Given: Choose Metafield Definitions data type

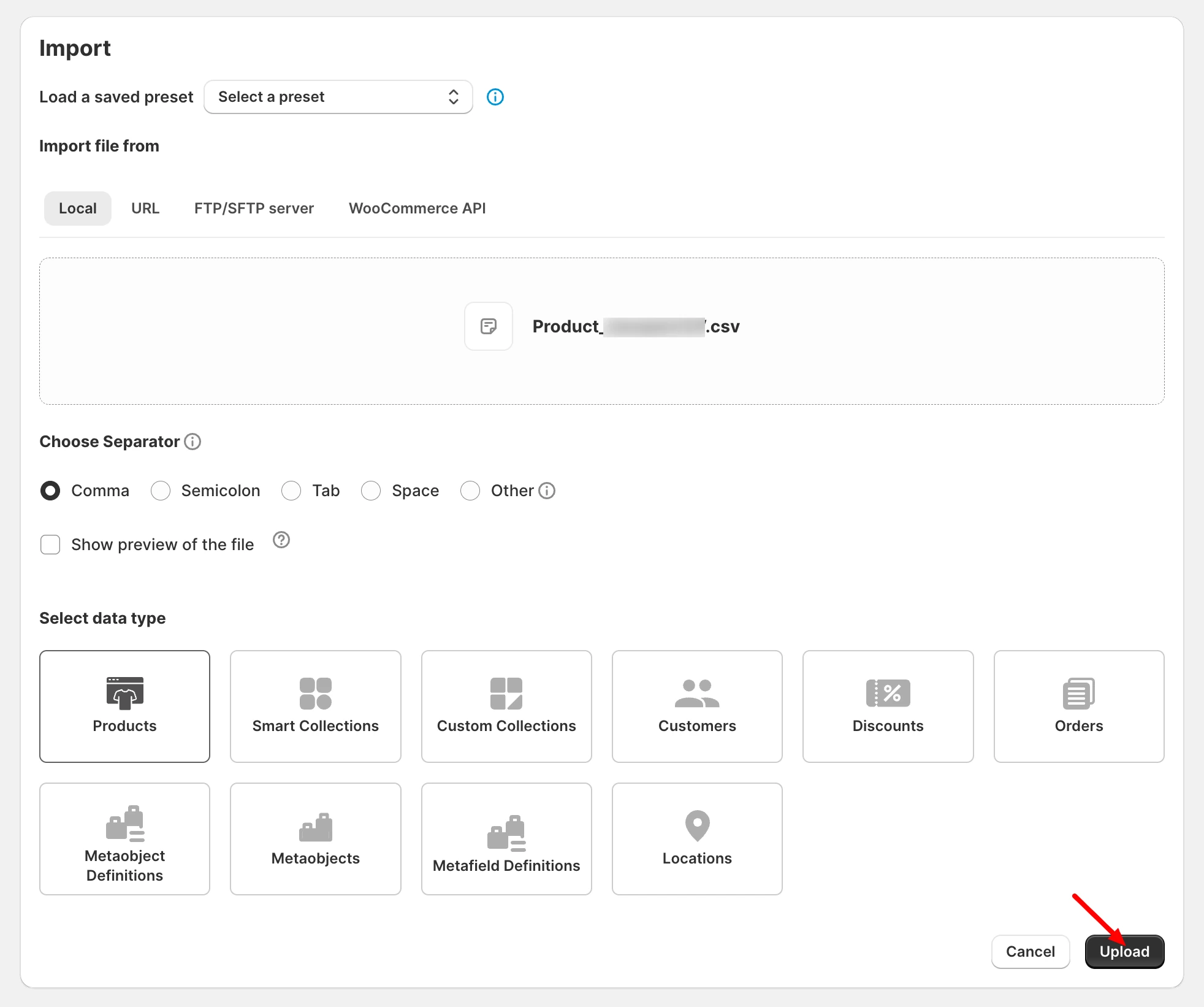Looking at the screenshot, I should pyautogui.click(x=506, y=839).
